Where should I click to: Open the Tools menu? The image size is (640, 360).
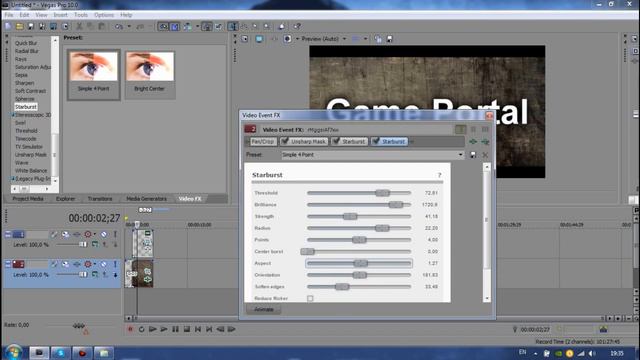[81, 15]
